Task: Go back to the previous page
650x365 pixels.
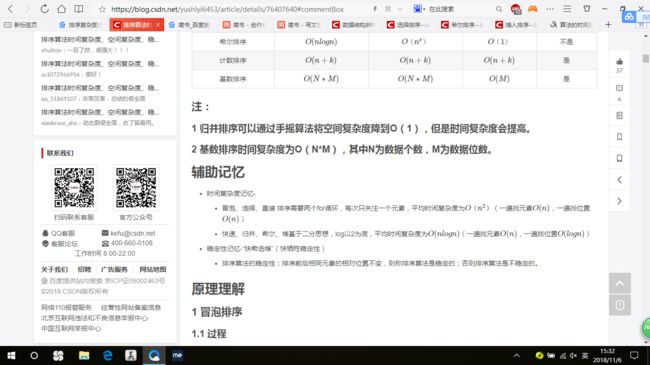Action: (x=11, y=9)
